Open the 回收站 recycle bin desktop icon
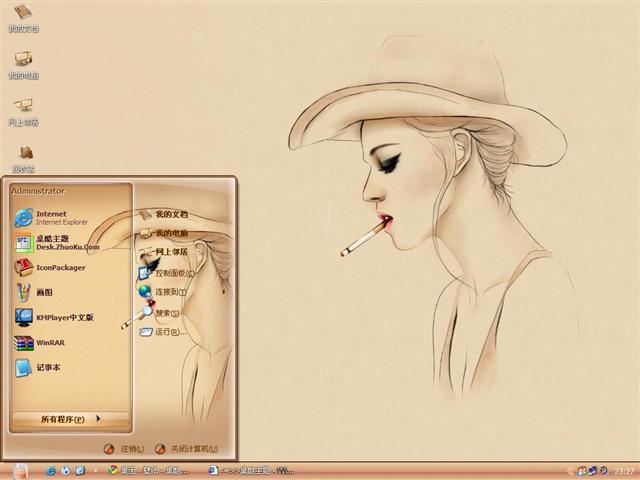 point(23,159)
